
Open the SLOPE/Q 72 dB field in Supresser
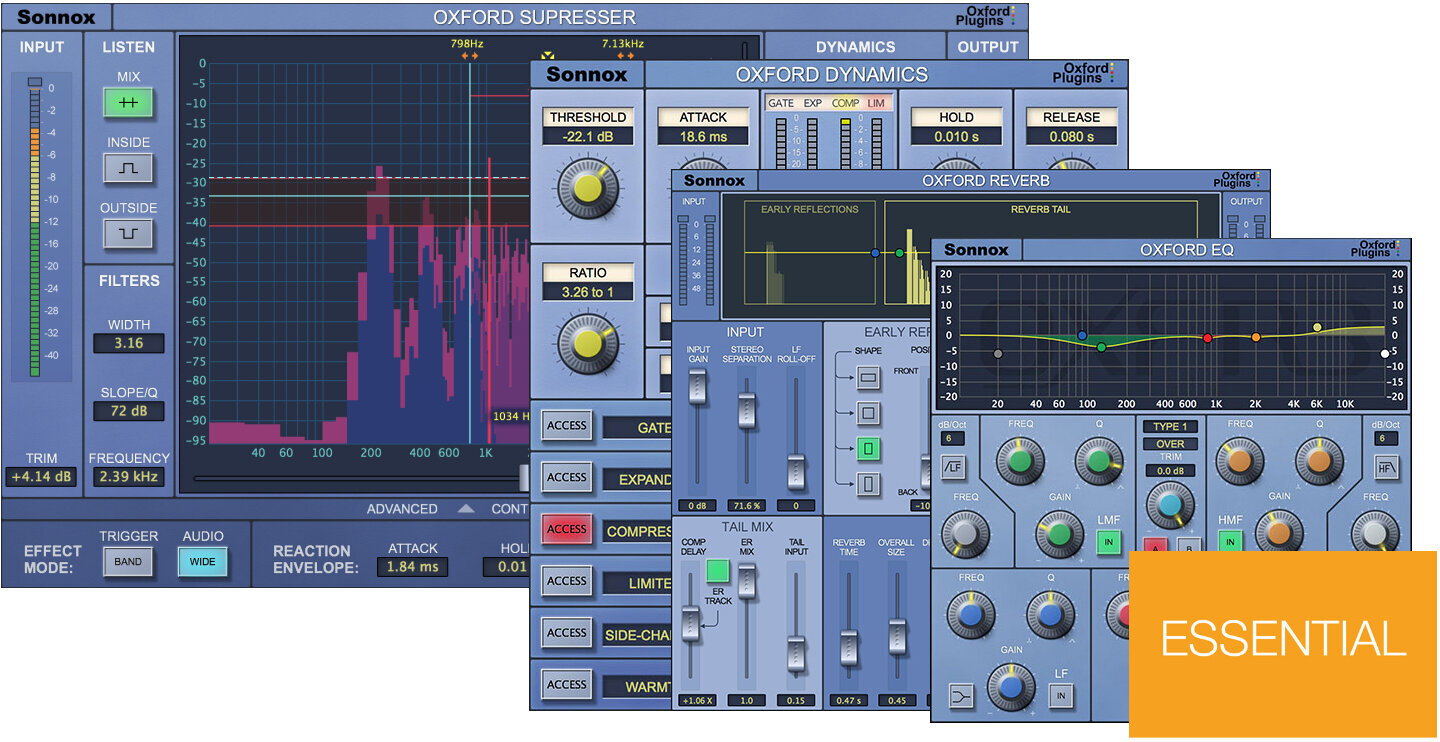pyautogui.click(x=129, y=411)
